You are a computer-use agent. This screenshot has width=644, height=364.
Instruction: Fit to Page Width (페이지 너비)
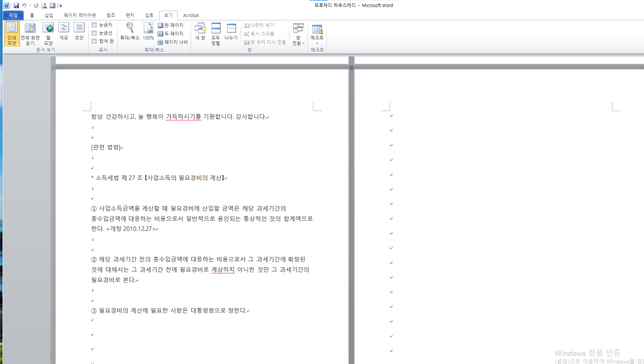172,42
